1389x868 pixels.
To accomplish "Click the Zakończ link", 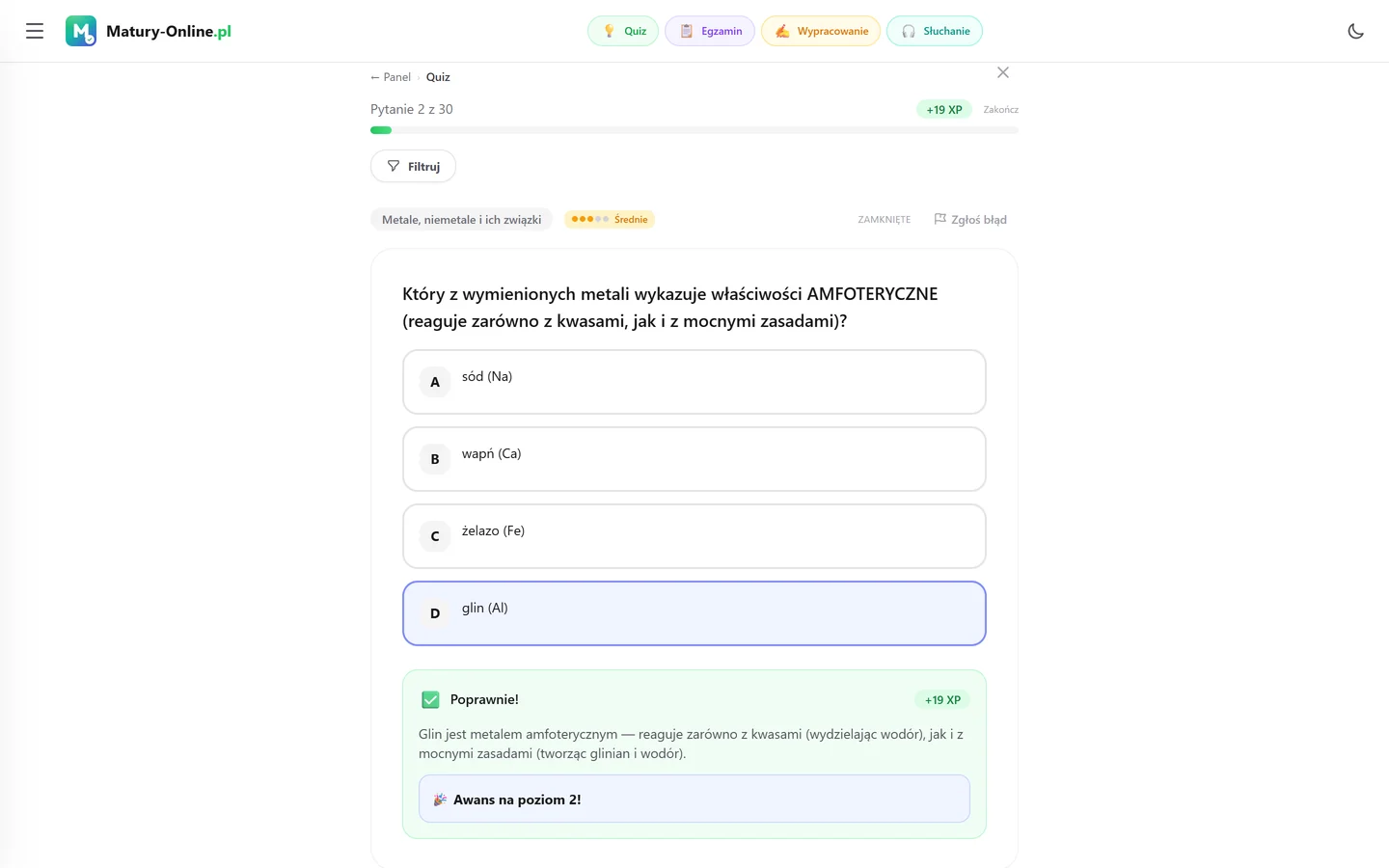I will [x=1000, y=110].
